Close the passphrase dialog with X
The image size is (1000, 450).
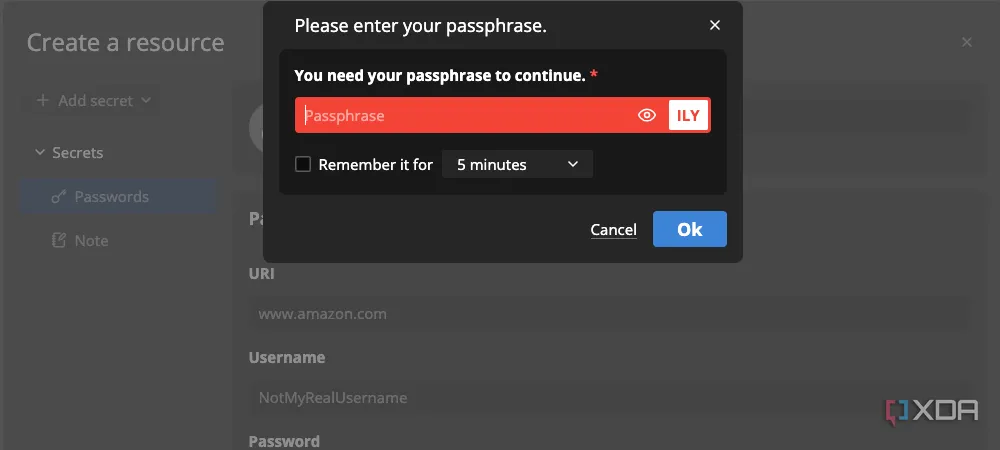715,25
